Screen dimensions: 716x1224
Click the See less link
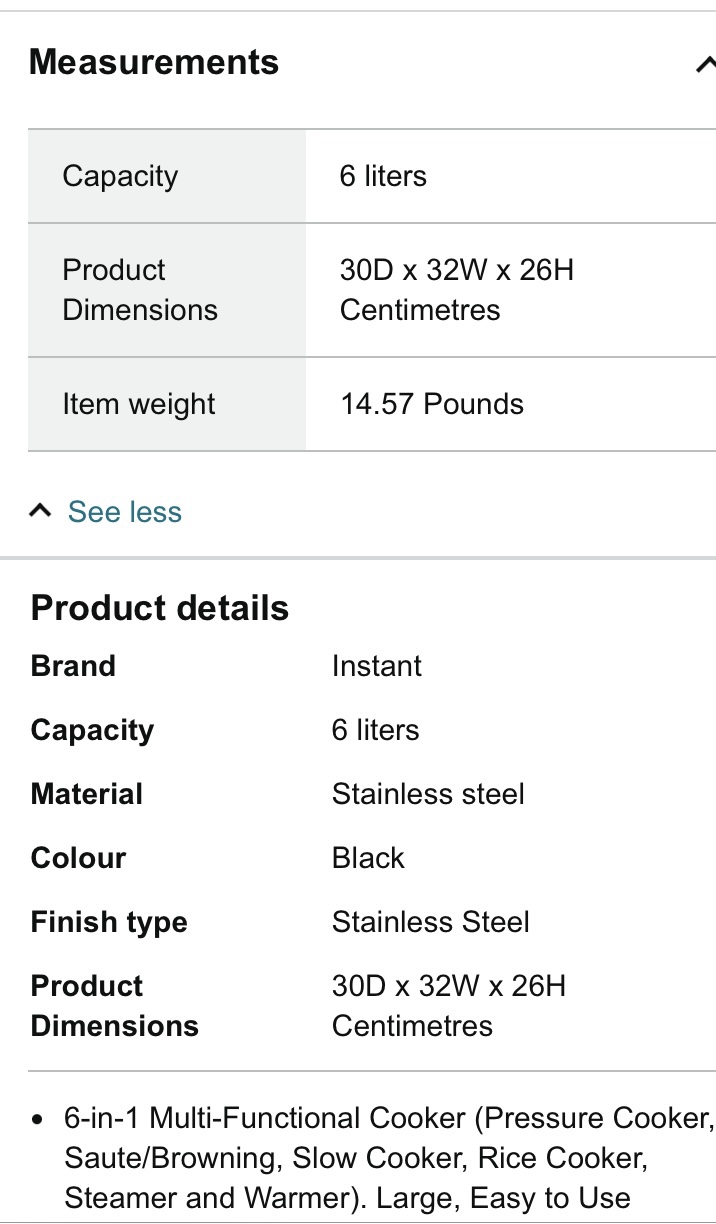pyautogui.click(x=125, y=512)
